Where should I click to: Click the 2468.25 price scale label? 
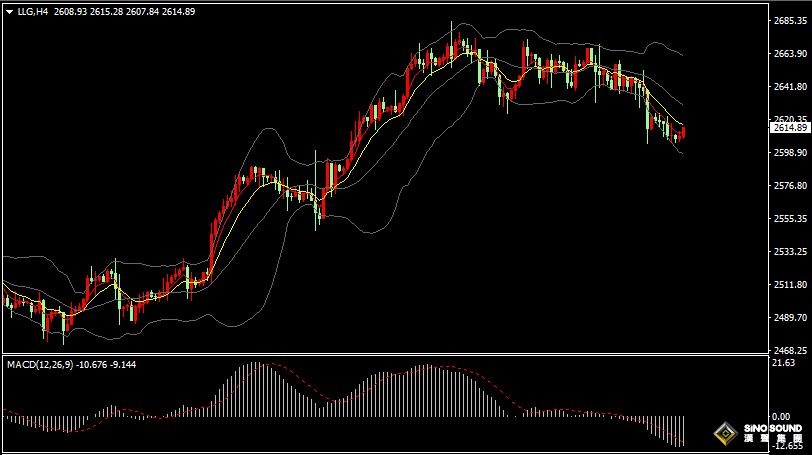point(790,350)
